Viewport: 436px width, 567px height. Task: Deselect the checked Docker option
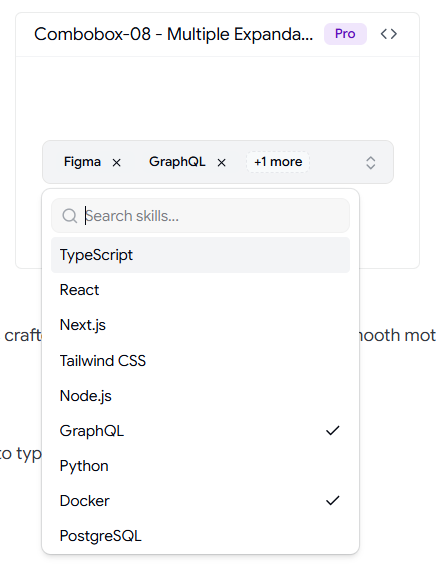[x=200, y=501]
